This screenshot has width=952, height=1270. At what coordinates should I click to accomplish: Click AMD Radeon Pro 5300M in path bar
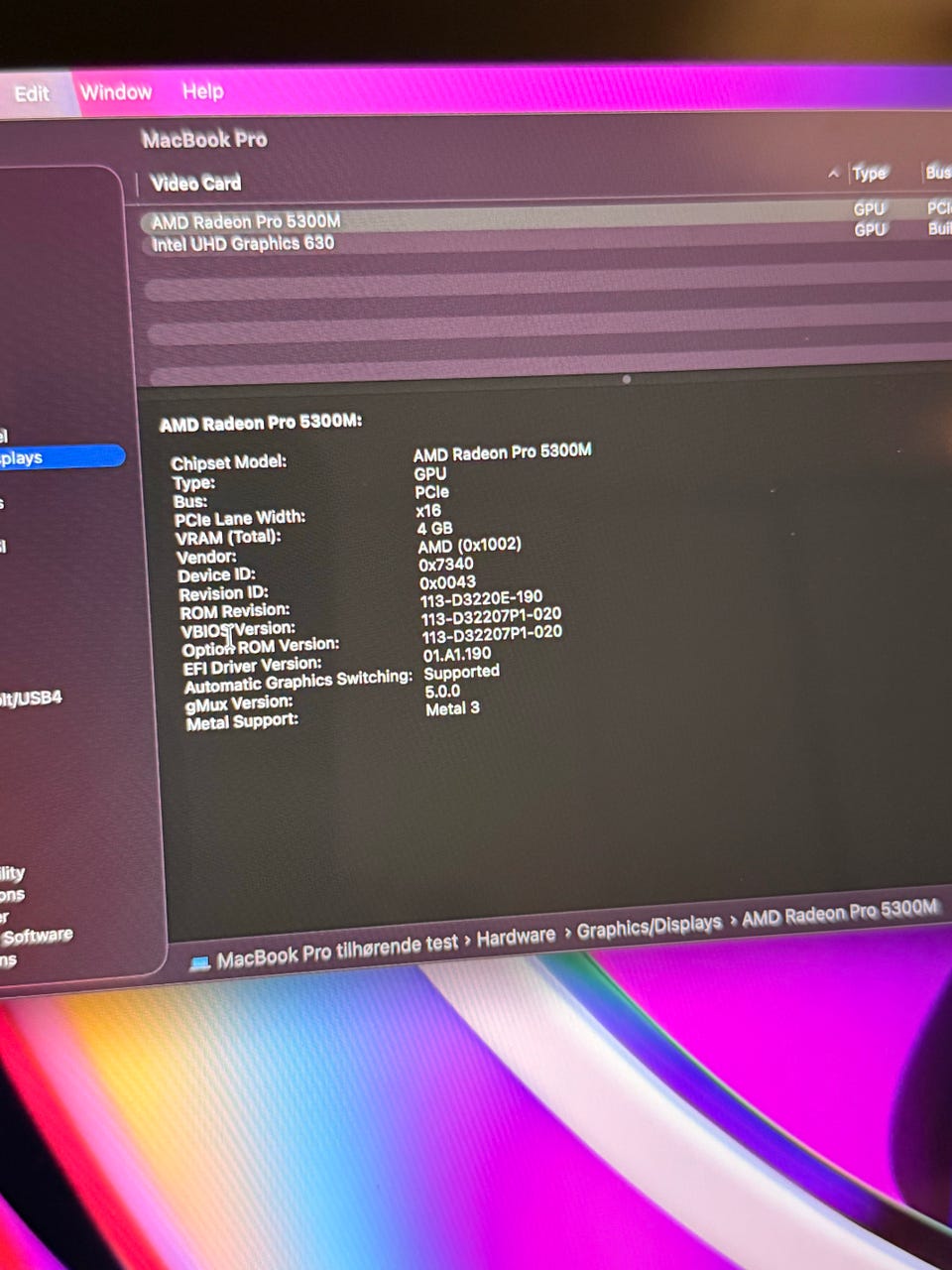click(840, 912)
